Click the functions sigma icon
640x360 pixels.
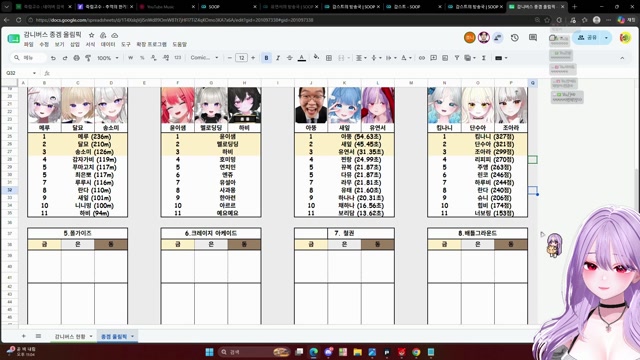[x=484, y=58]
